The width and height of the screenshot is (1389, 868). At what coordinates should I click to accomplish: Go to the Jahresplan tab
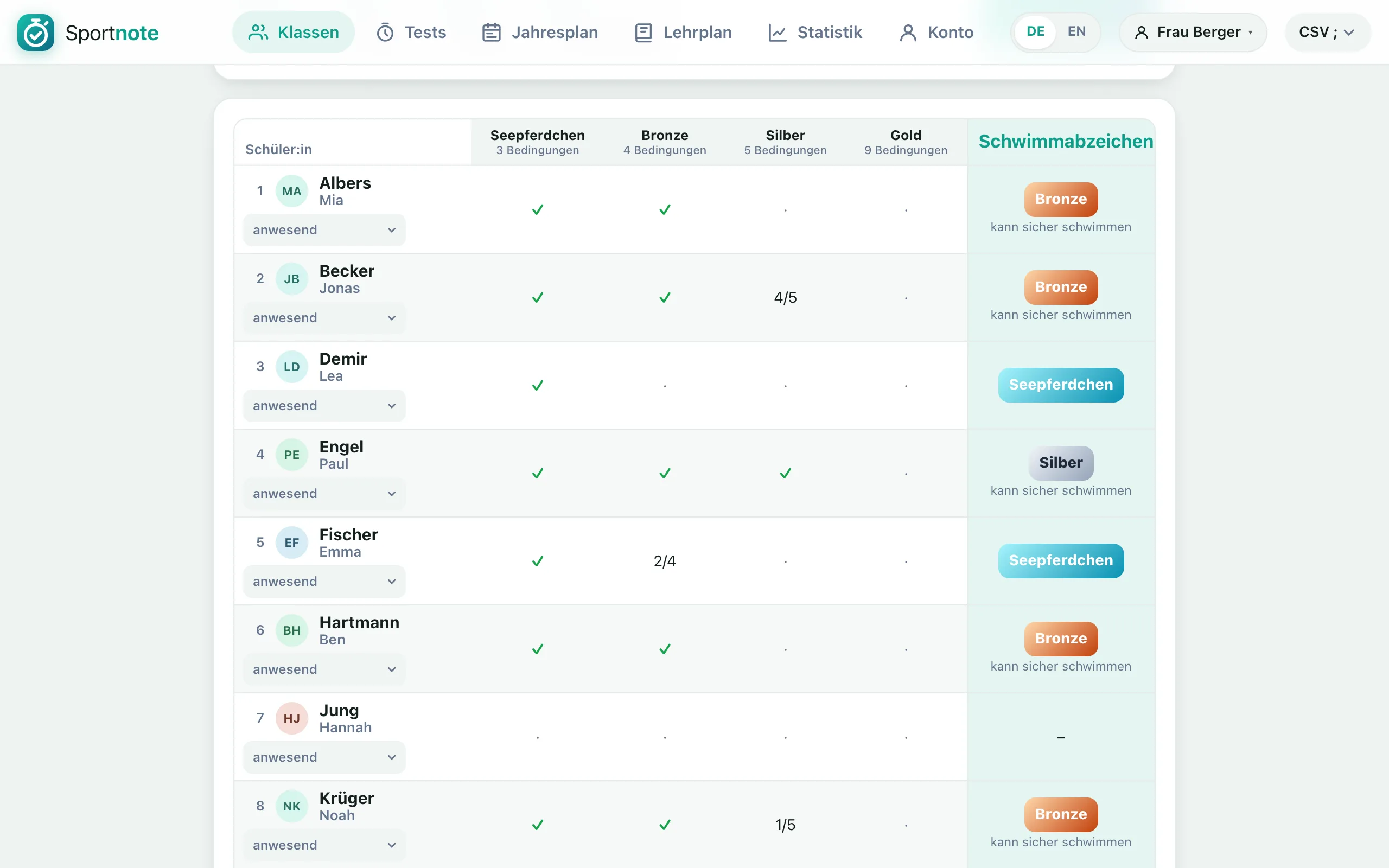click(539, 32)
